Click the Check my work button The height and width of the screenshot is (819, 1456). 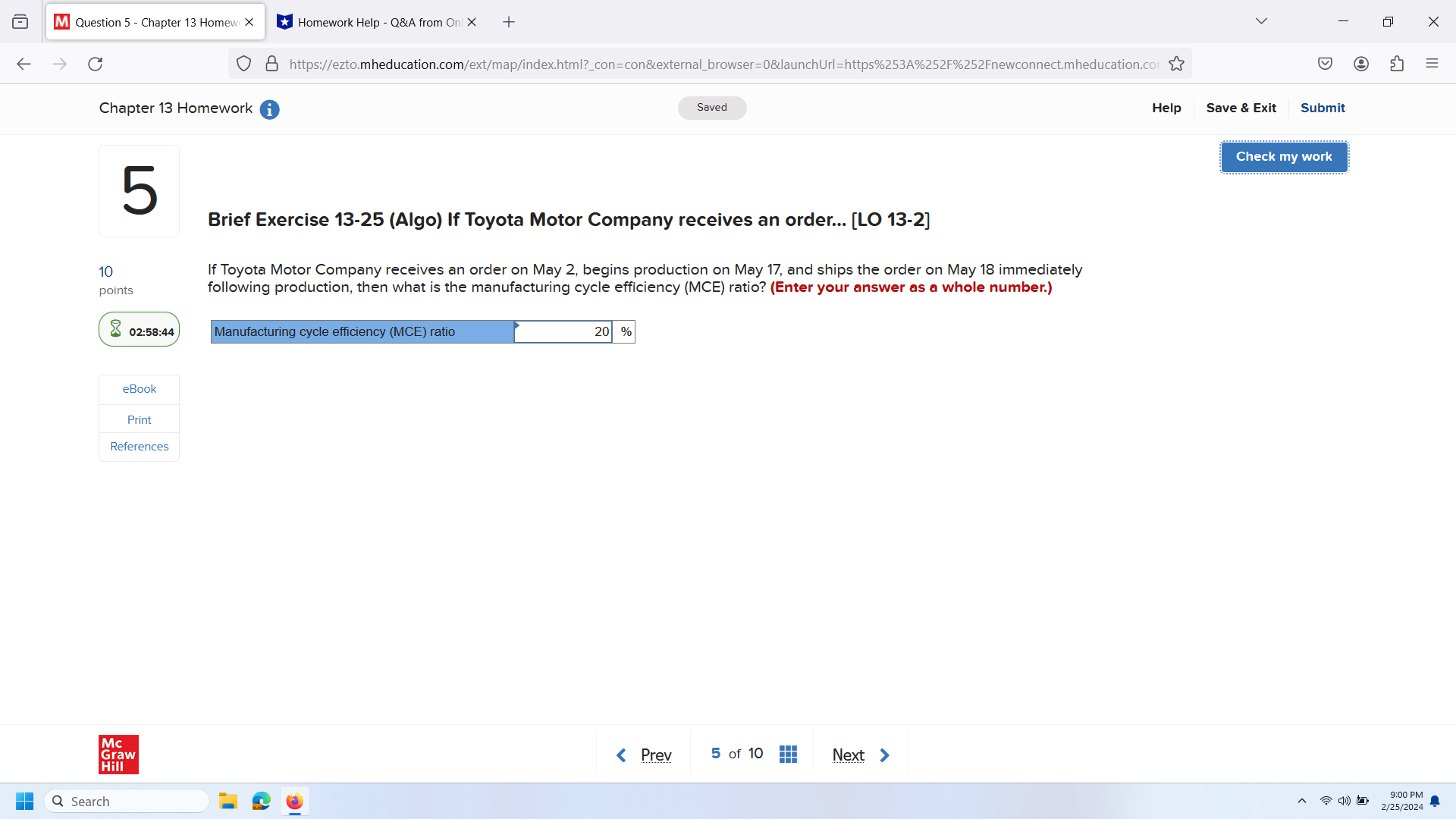click(1283, 156)
